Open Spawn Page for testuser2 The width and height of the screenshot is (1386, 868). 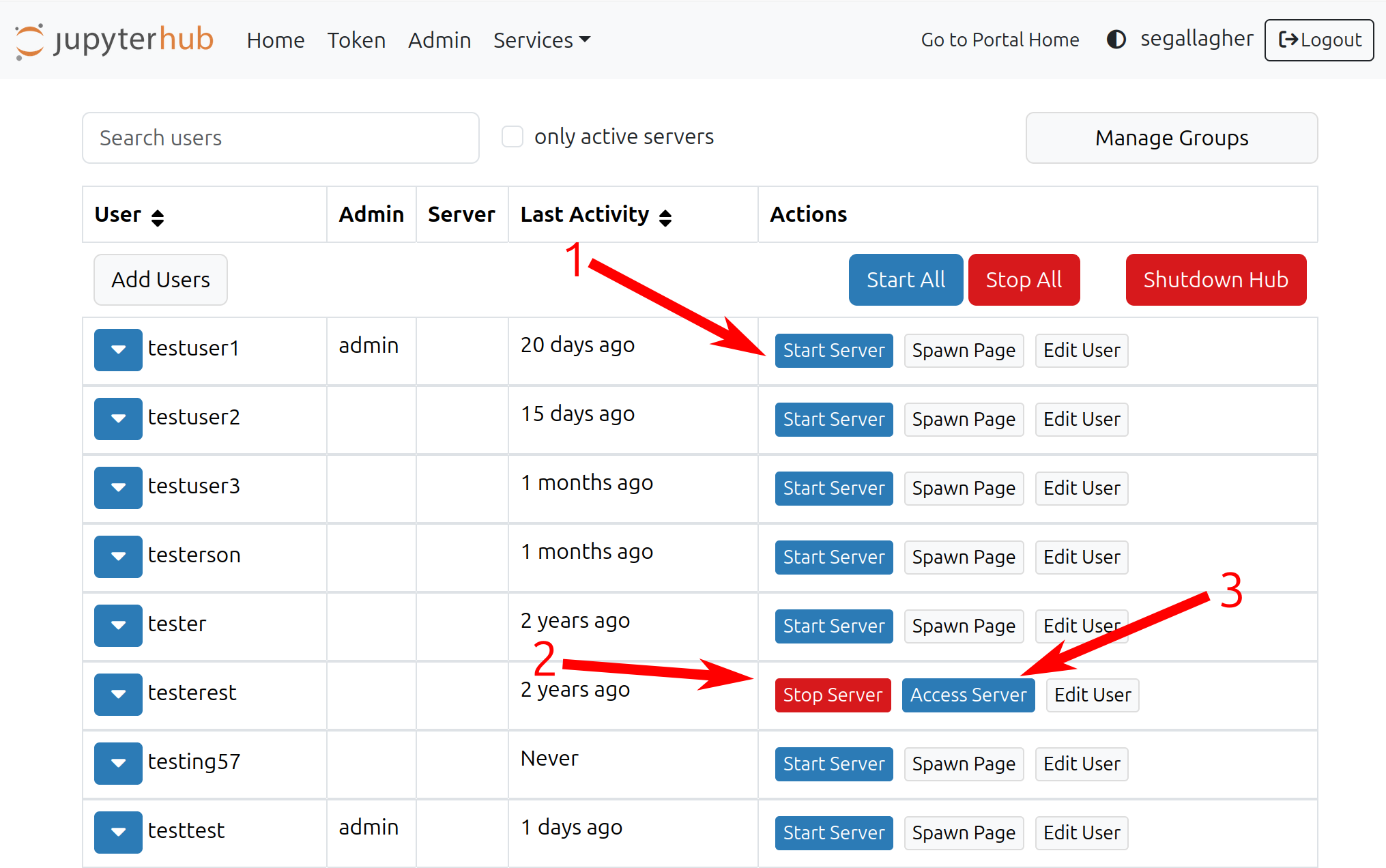coord(964,420)
